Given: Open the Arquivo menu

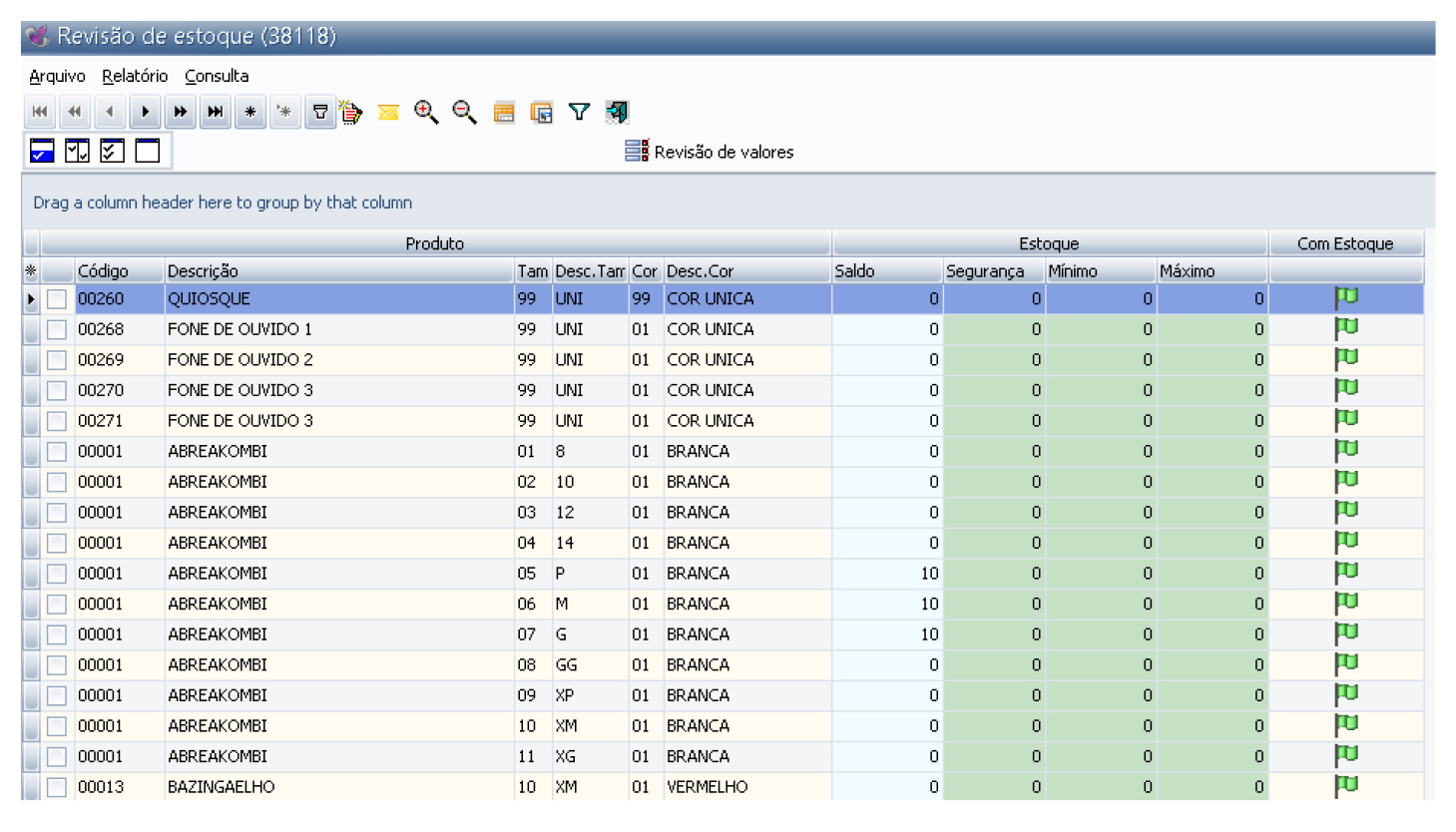Looking at the screenshot, I should tap(57, 76).
